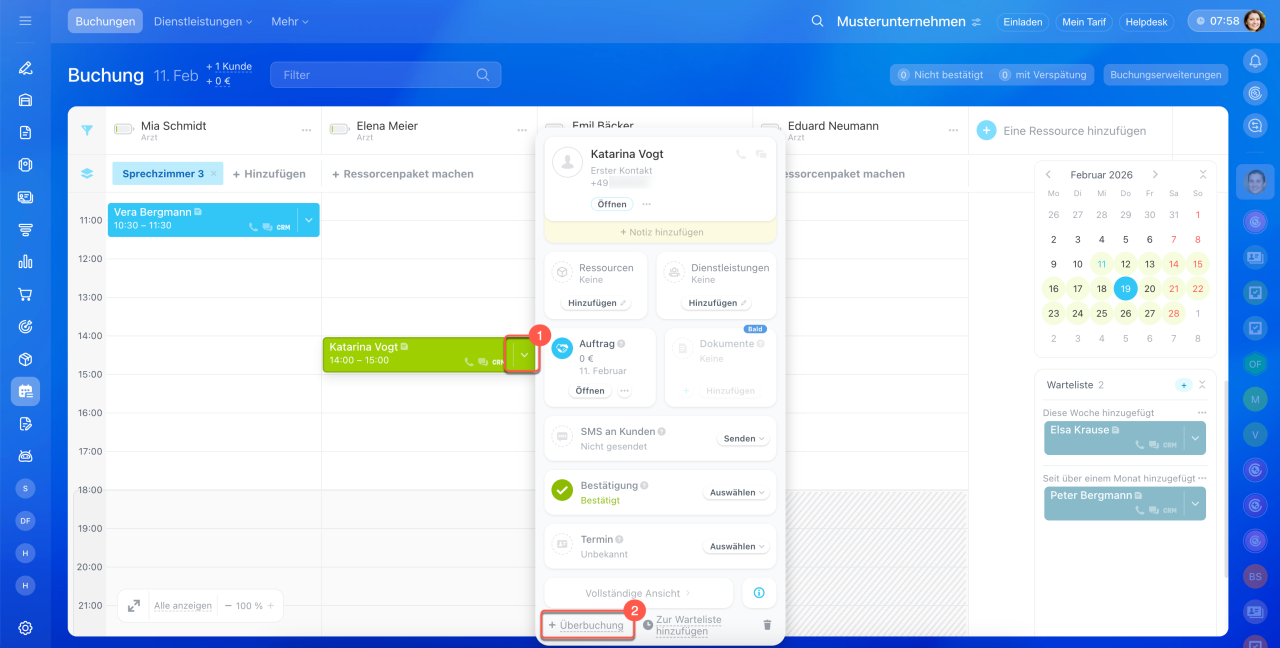The height and width of the screenshot is (648, 1280).
Task: Decrease zoom with minus next to 100 %
Action: point(228,606)
